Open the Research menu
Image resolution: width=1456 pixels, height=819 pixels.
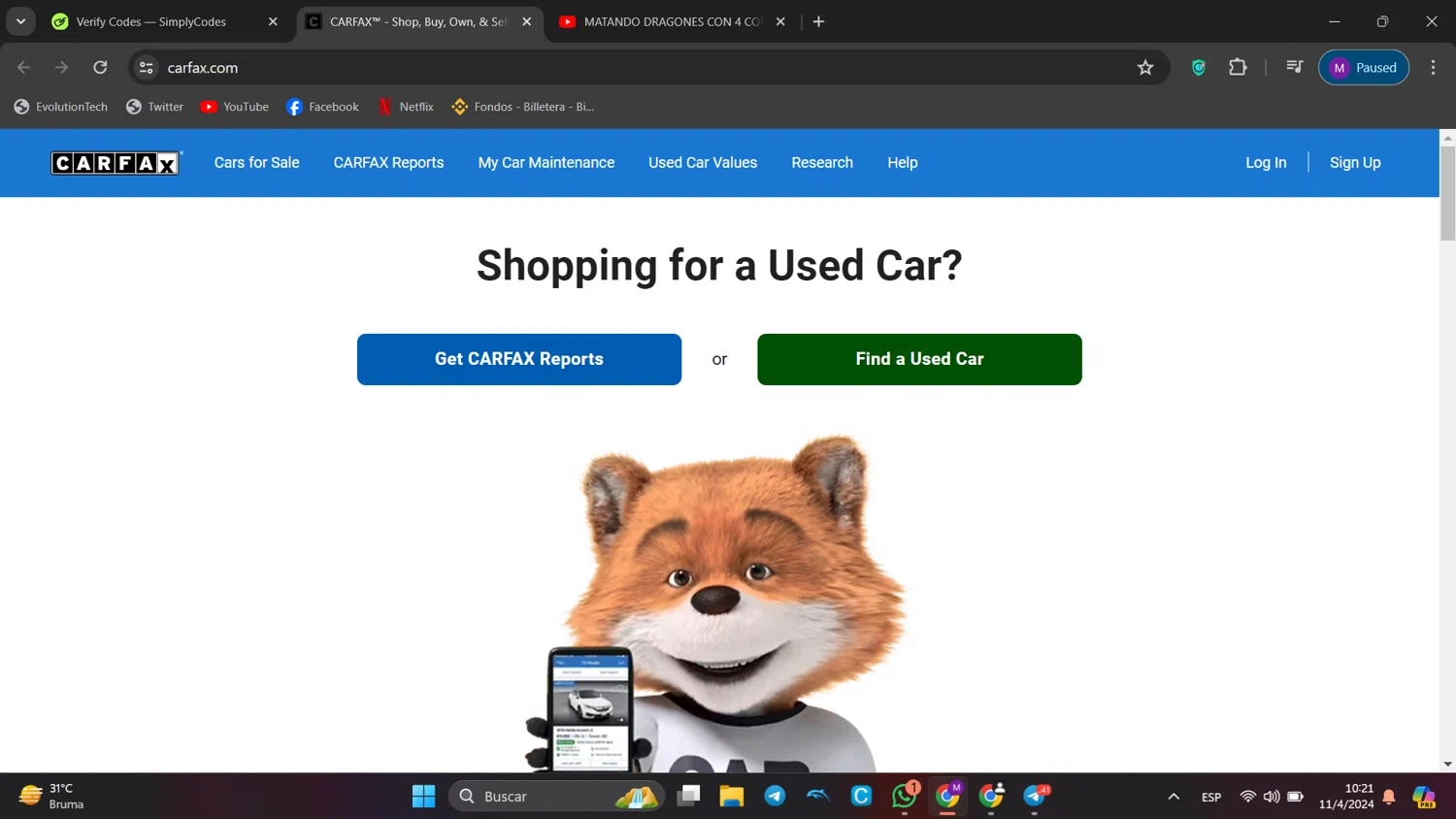click(x=822, y=163)
